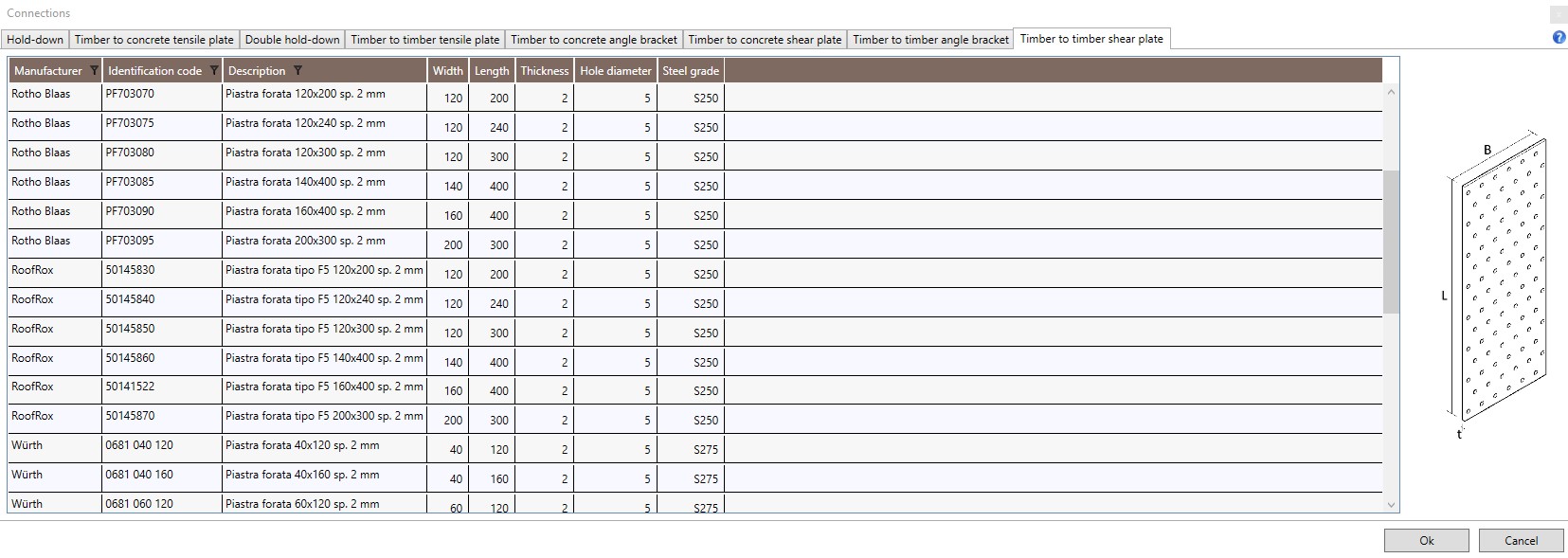Screen dimensions: 1568x558
Task: Select the RoofRox row with code 50145830
Action: point(694,274)
